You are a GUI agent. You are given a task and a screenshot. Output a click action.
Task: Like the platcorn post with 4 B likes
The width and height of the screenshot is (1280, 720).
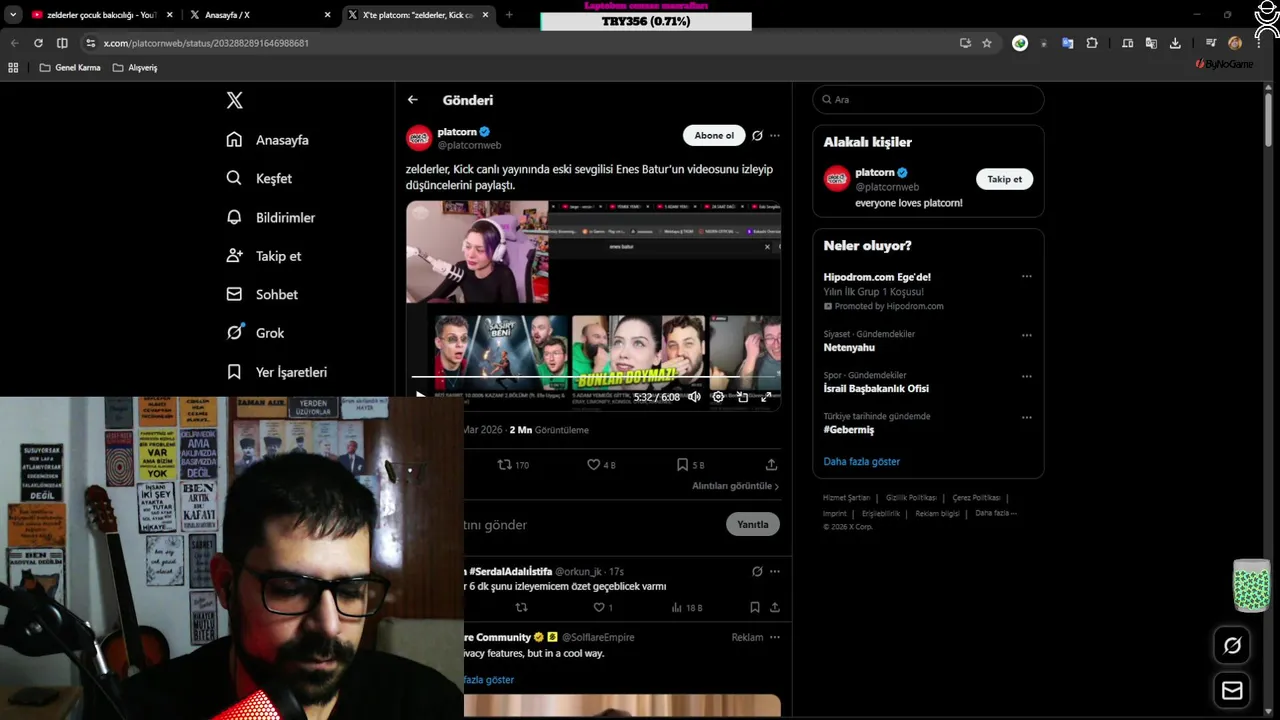(x=601, y=465)
